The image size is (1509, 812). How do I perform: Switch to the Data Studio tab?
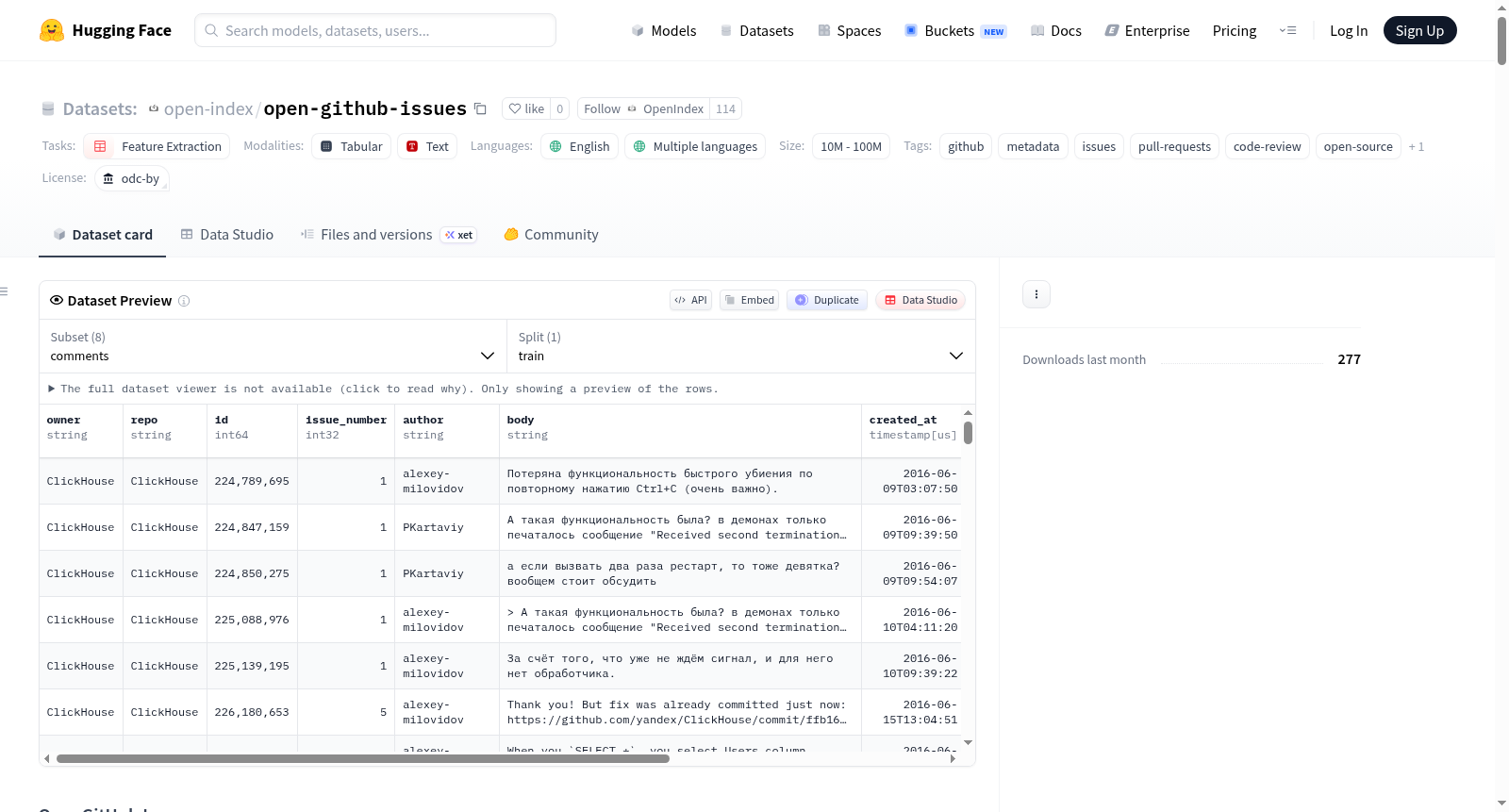[x=226, y=235]
